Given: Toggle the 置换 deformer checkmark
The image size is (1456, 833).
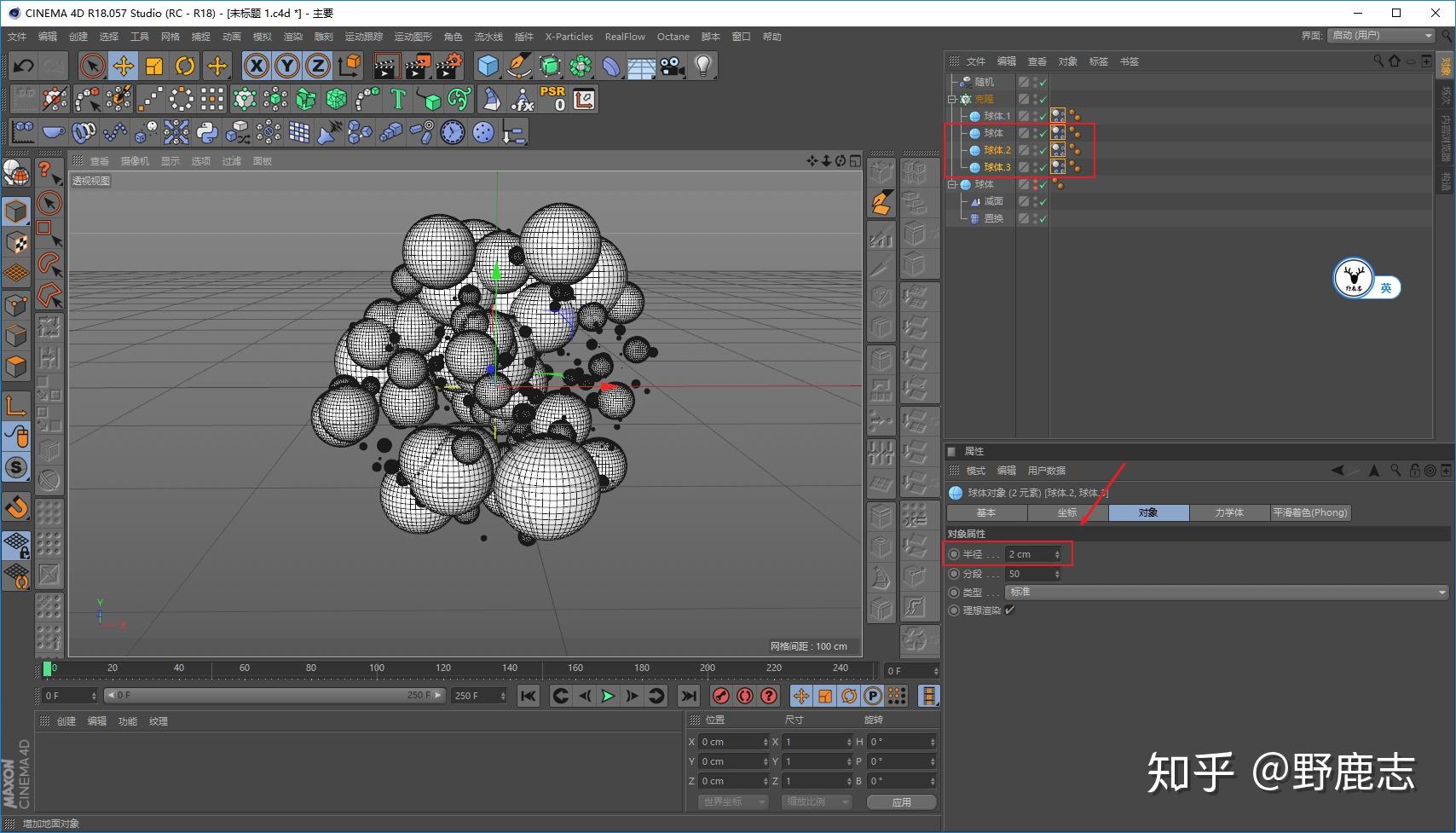Looking at the screenshot, I should [1043, 218].
